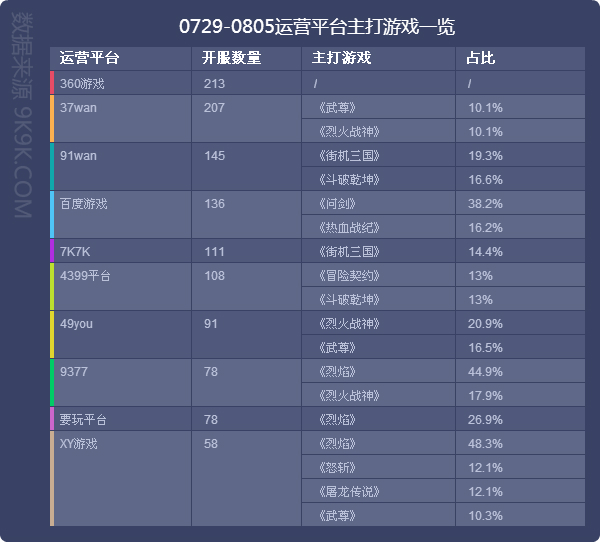Screen dimensions: 600x542
Task: Click 《屠龙传说》 game name
Action: [349, 492]
